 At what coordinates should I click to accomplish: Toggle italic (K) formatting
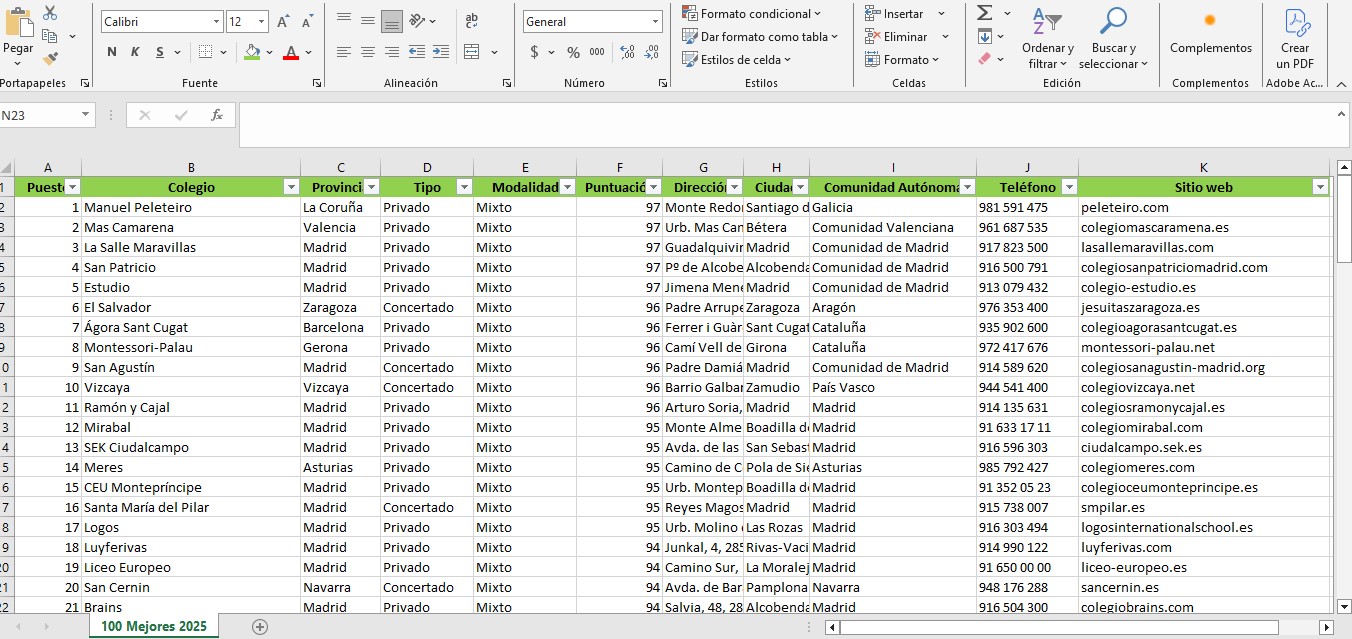[134, 52]
